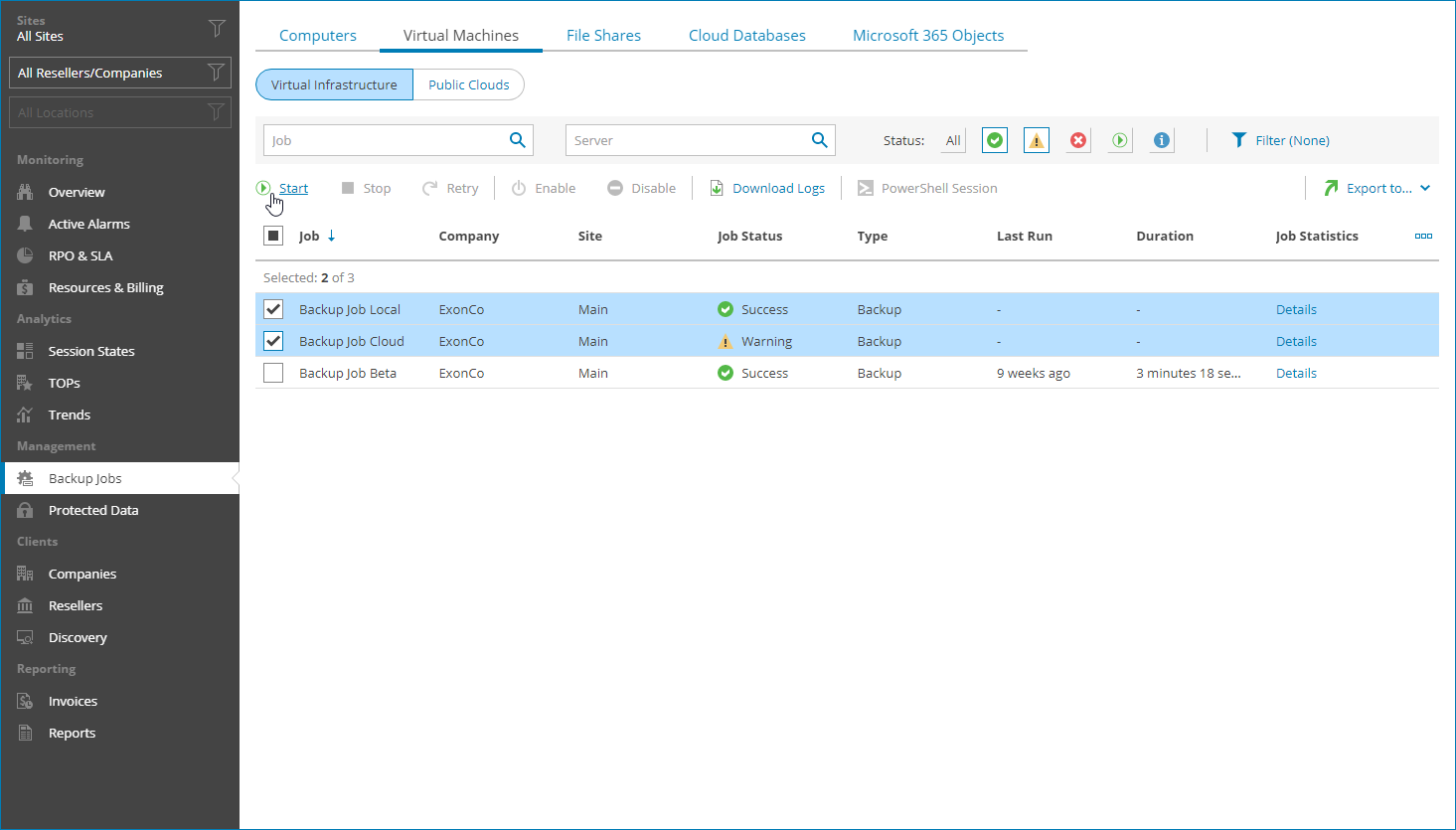This screenshot has width=1456, height=830.
Task: Open the Sites filter funnel
Action: coord(217,28)
